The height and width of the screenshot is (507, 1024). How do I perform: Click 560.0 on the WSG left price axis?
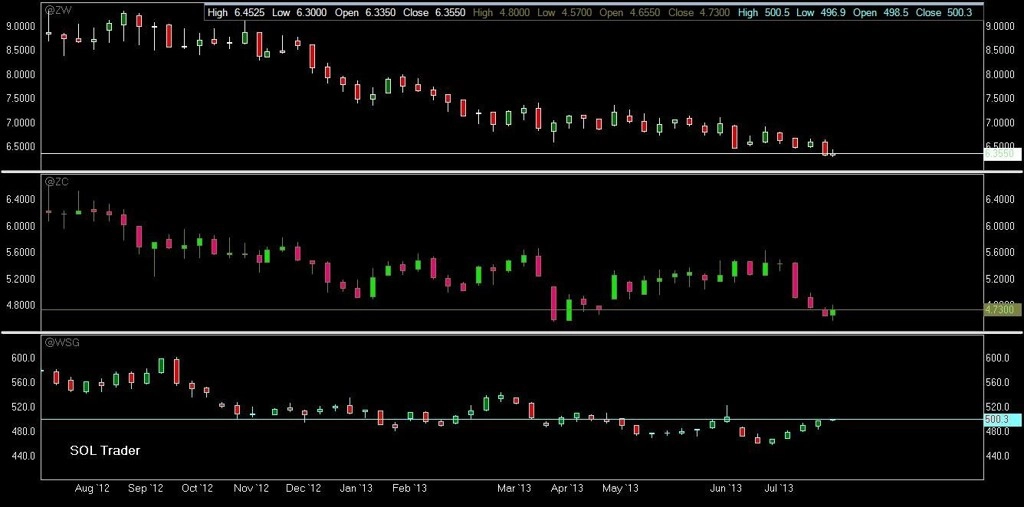pos(22,382)
